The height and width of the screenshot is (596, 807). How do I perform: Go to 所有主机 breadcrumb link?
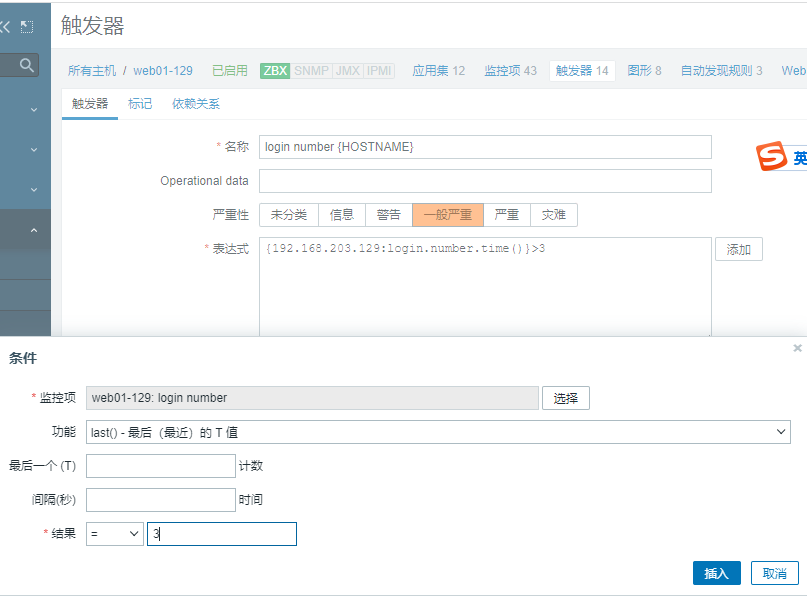(92, 71)
